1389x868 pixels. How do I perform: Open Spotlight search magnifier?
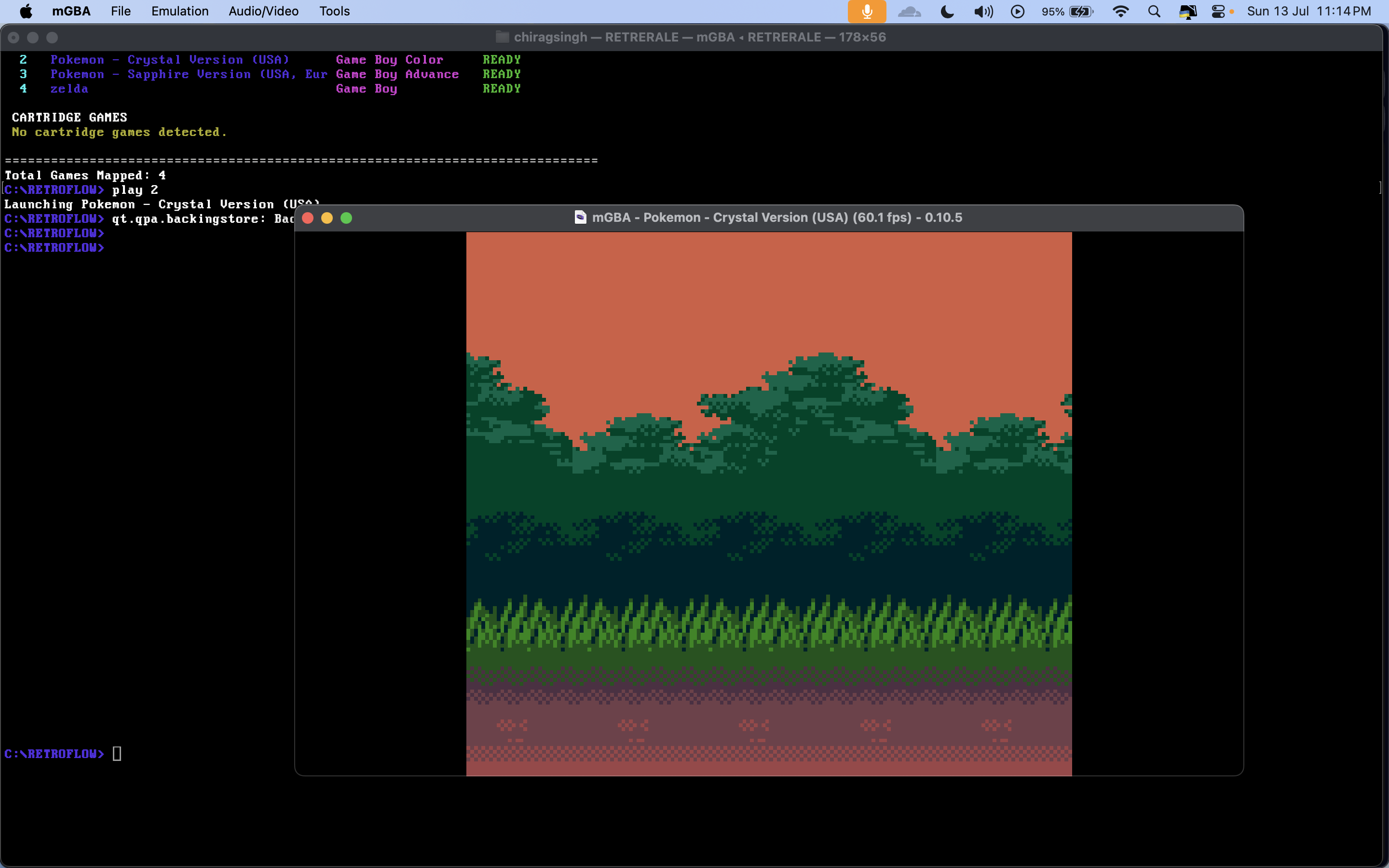1154,12
